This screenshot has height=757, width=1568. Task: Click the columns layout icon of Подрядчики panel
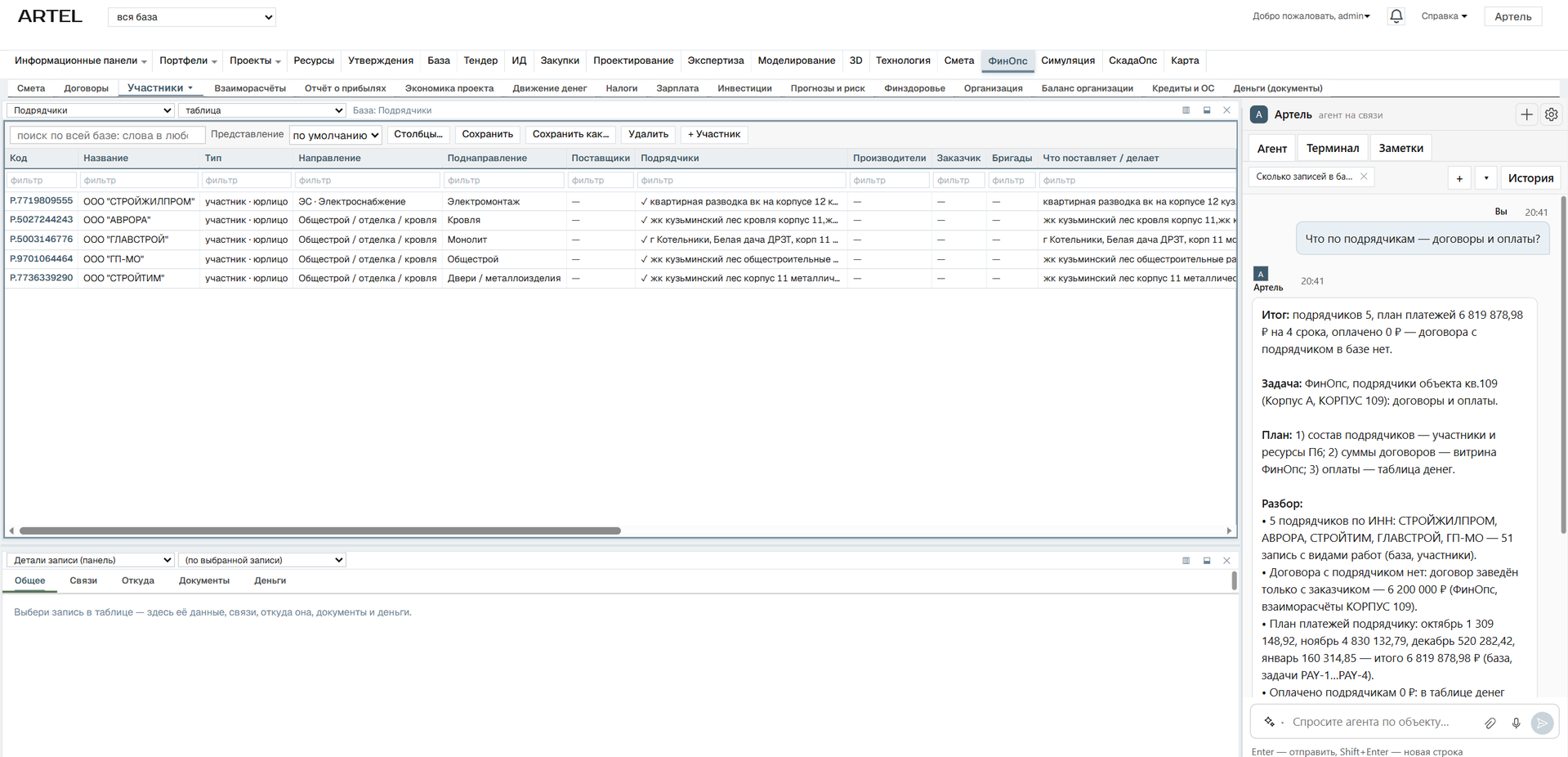(x=1186, y=110)
